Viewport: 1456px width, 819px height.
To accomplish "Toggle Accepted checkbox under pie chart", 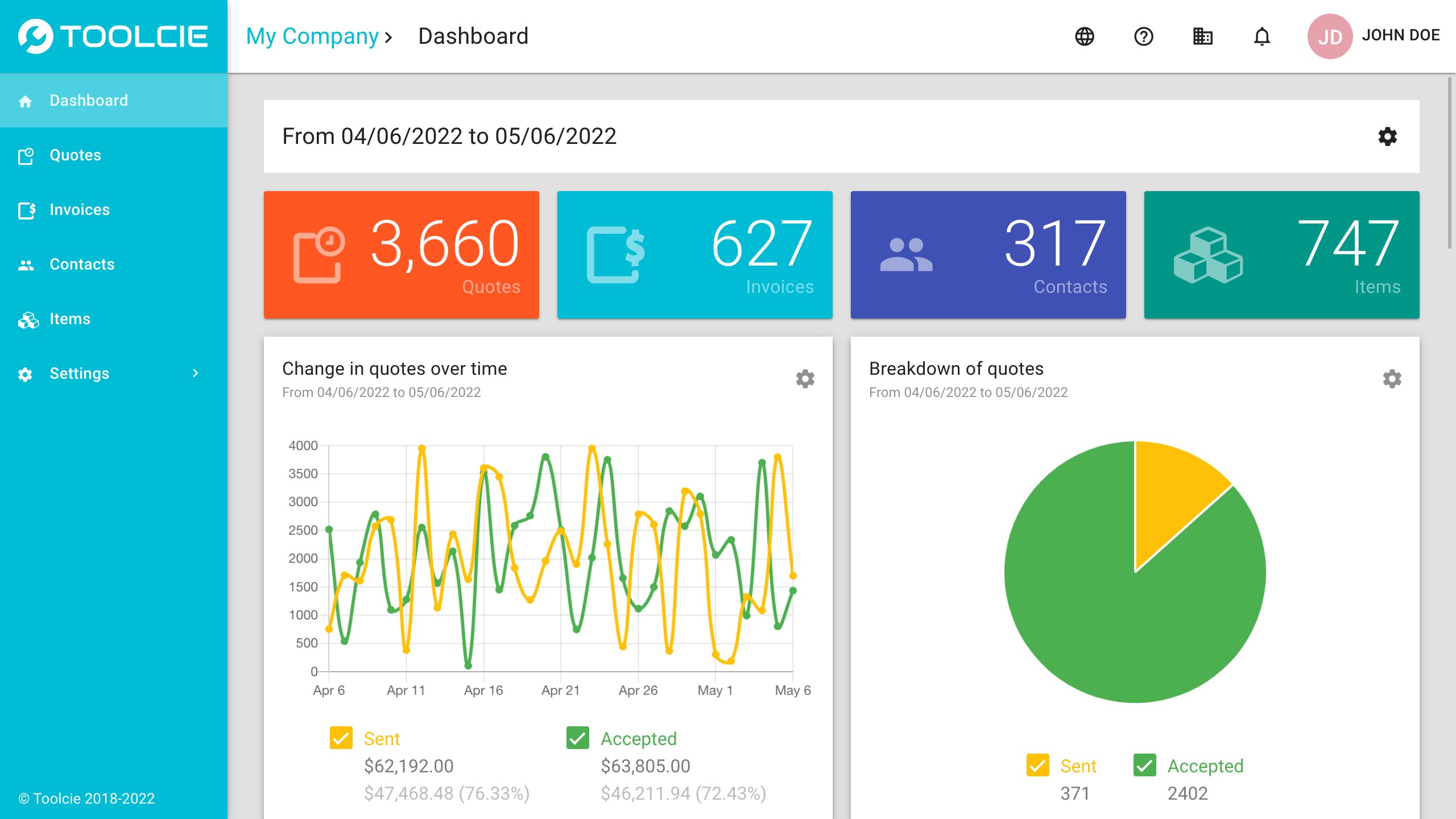I will (x=1145, y=766).
